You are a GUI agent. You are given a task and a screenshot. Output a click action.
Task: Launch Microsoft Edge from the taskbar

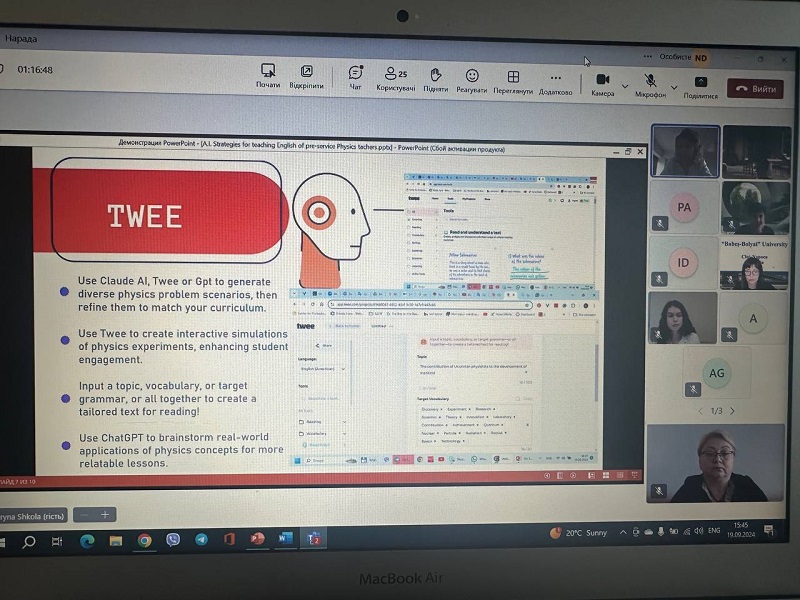point(87,541)
